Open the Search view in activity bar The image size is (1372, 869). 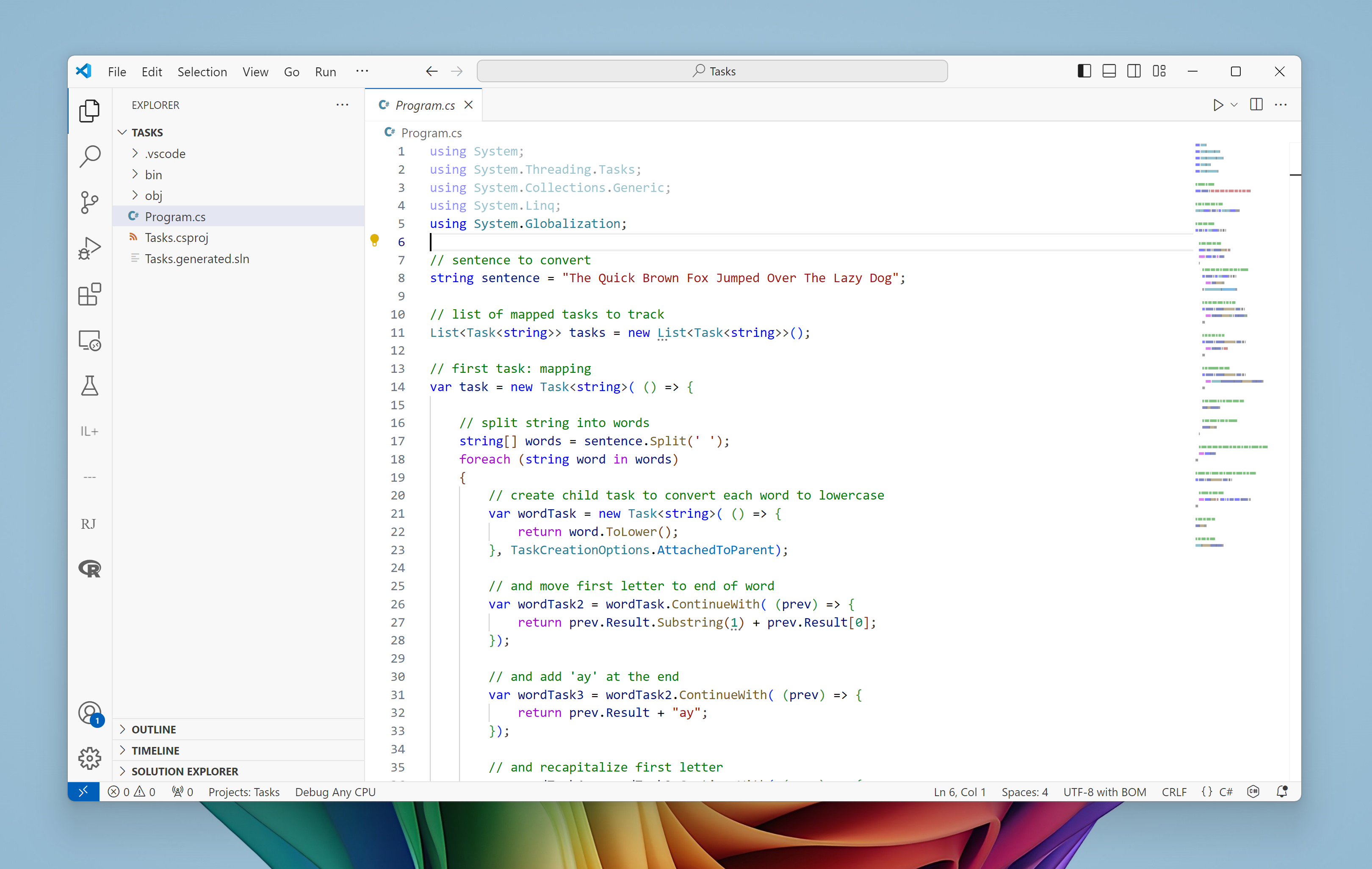89,155
